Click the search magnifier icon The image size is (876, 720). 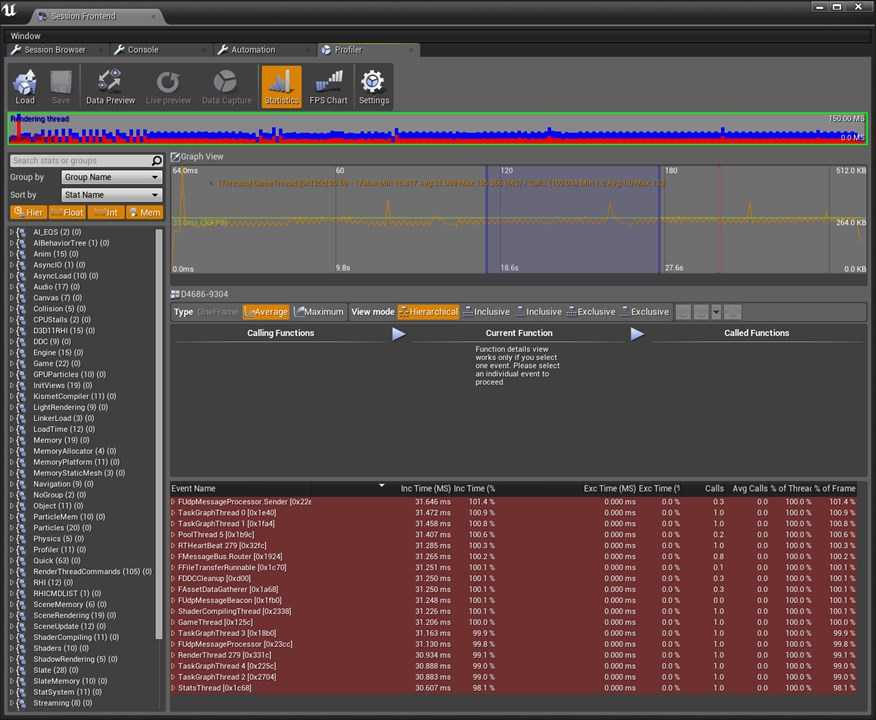pyautogui.click(x=157, y=161)
